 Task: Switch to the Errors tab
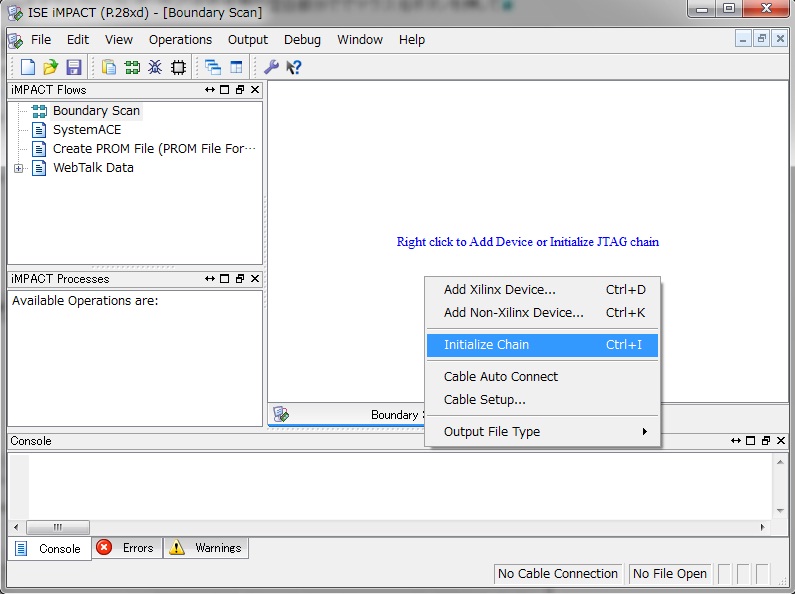click(127, 548)
